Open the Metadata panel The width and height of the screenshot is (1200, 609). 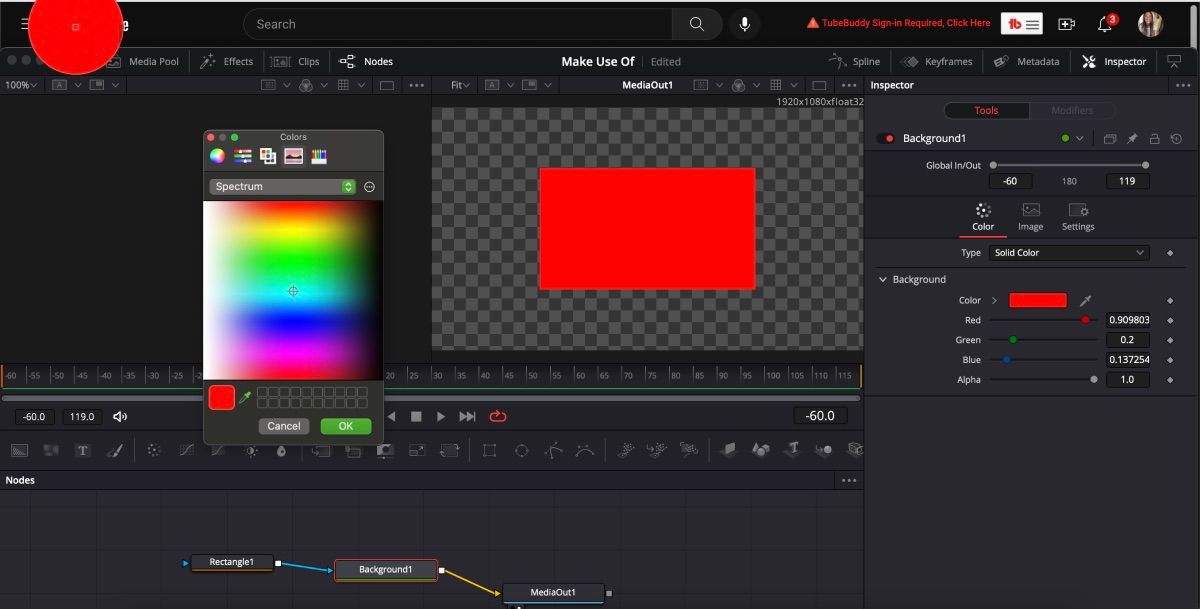pyautogui.click(x=1027, y=61)
